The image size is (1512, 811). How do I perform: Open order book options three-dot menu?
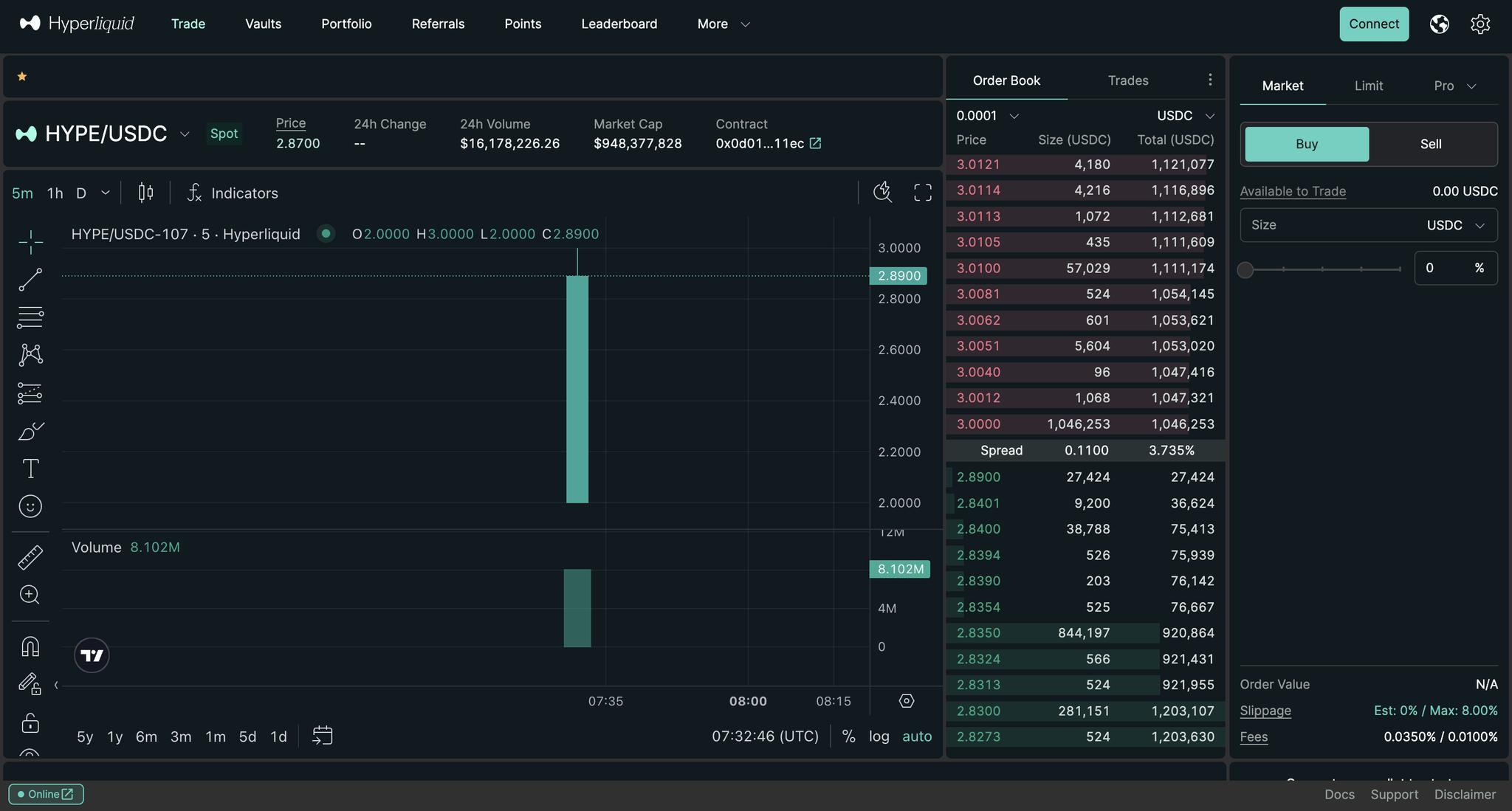coord(1209,80)
